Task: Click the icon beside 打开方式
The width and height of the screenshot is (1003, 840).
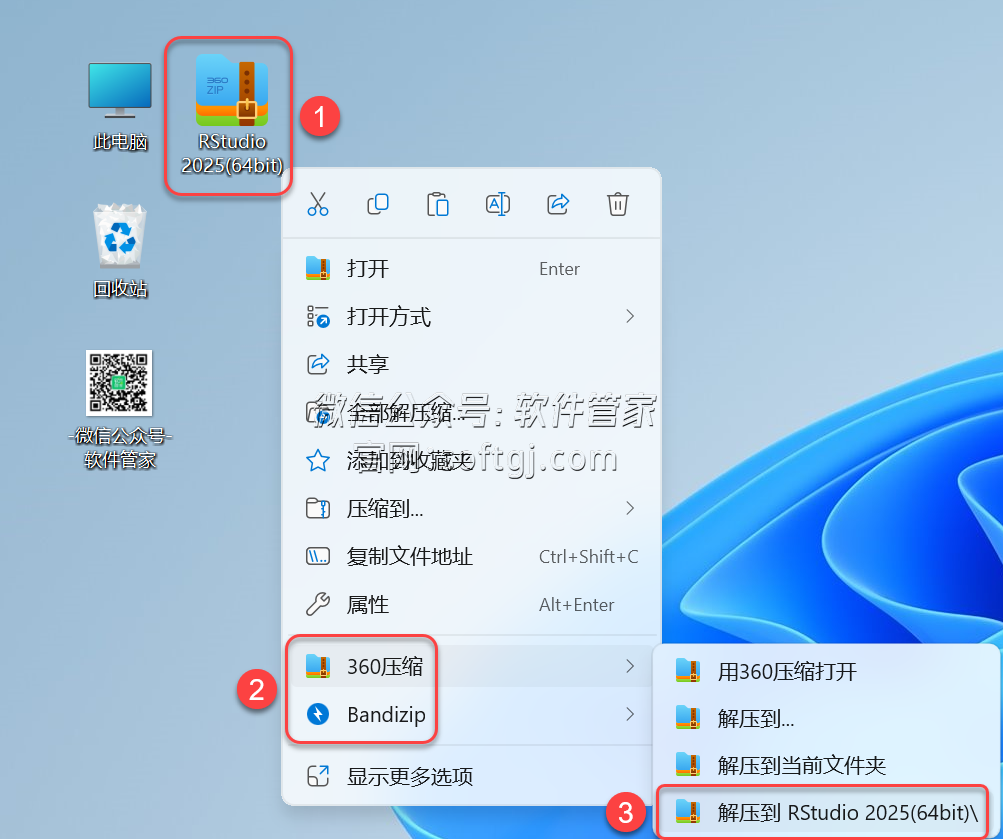Action: (x=318, y=317)
